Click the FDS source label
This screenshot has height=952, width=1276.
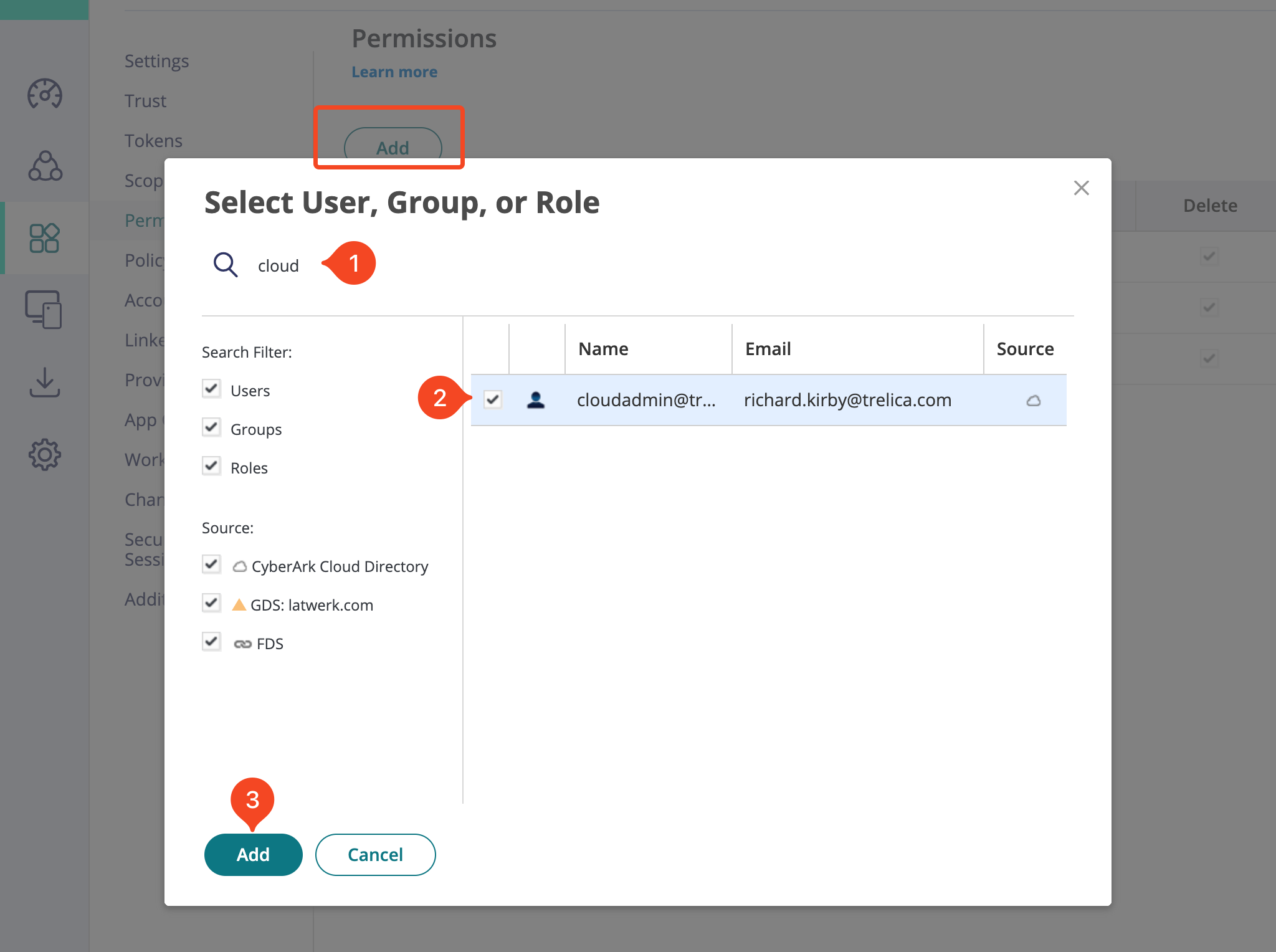270,644
